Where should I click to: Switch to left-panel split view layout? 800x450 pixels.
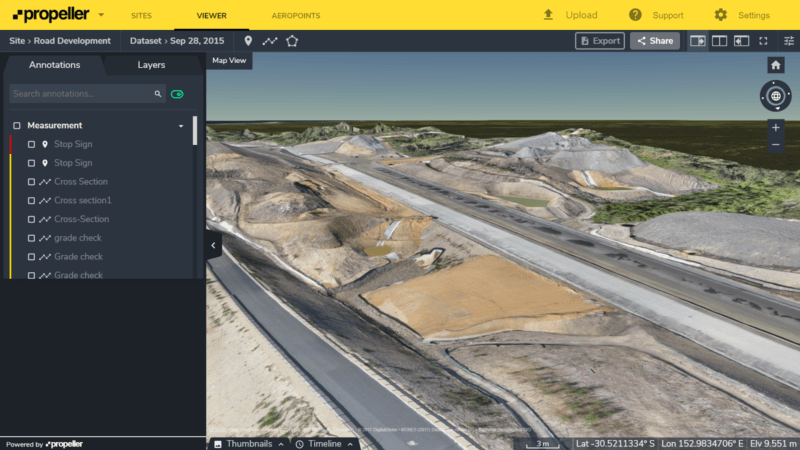click(x=697, y=41)
